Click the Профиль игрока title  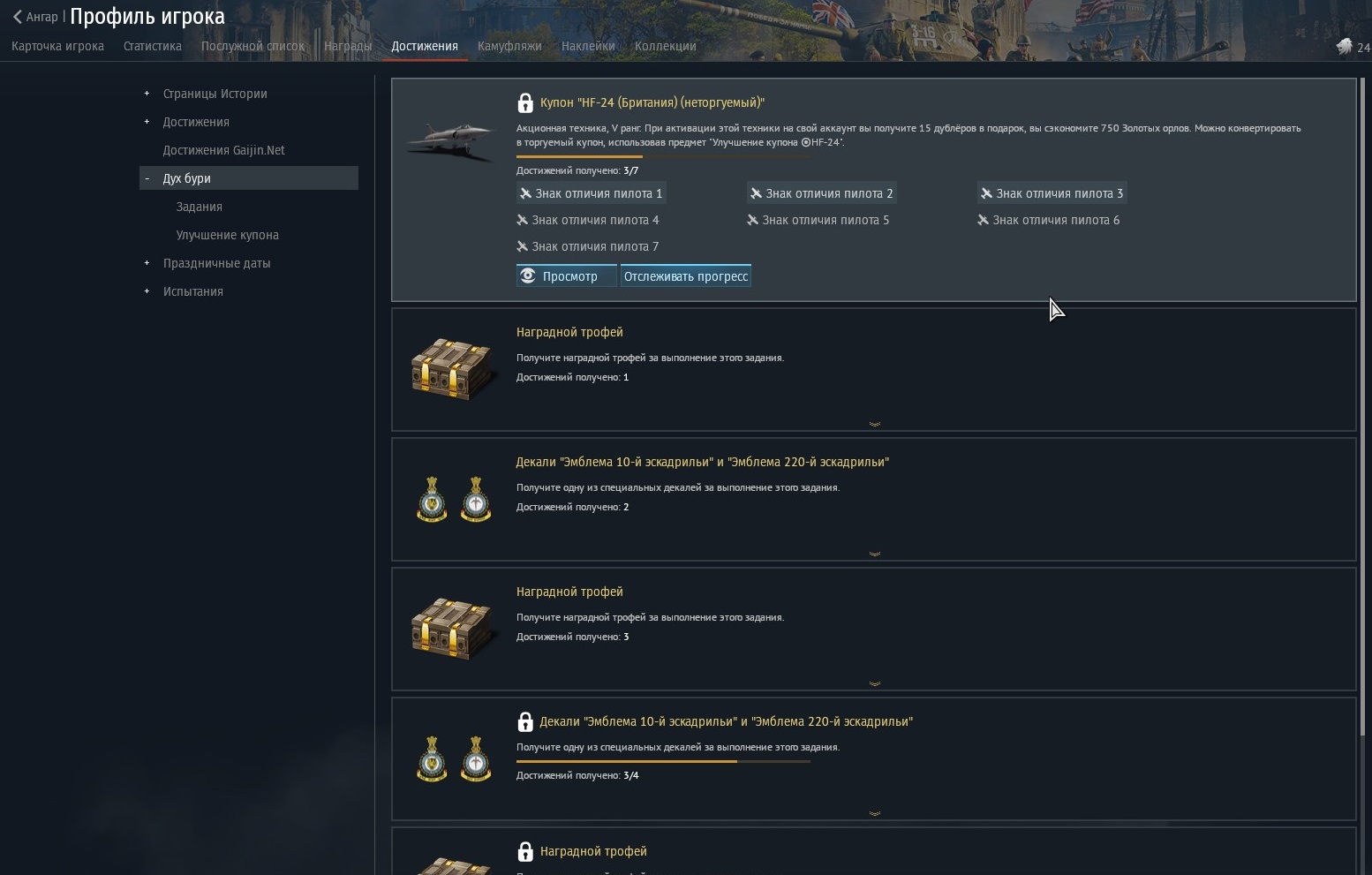(147, 17)
